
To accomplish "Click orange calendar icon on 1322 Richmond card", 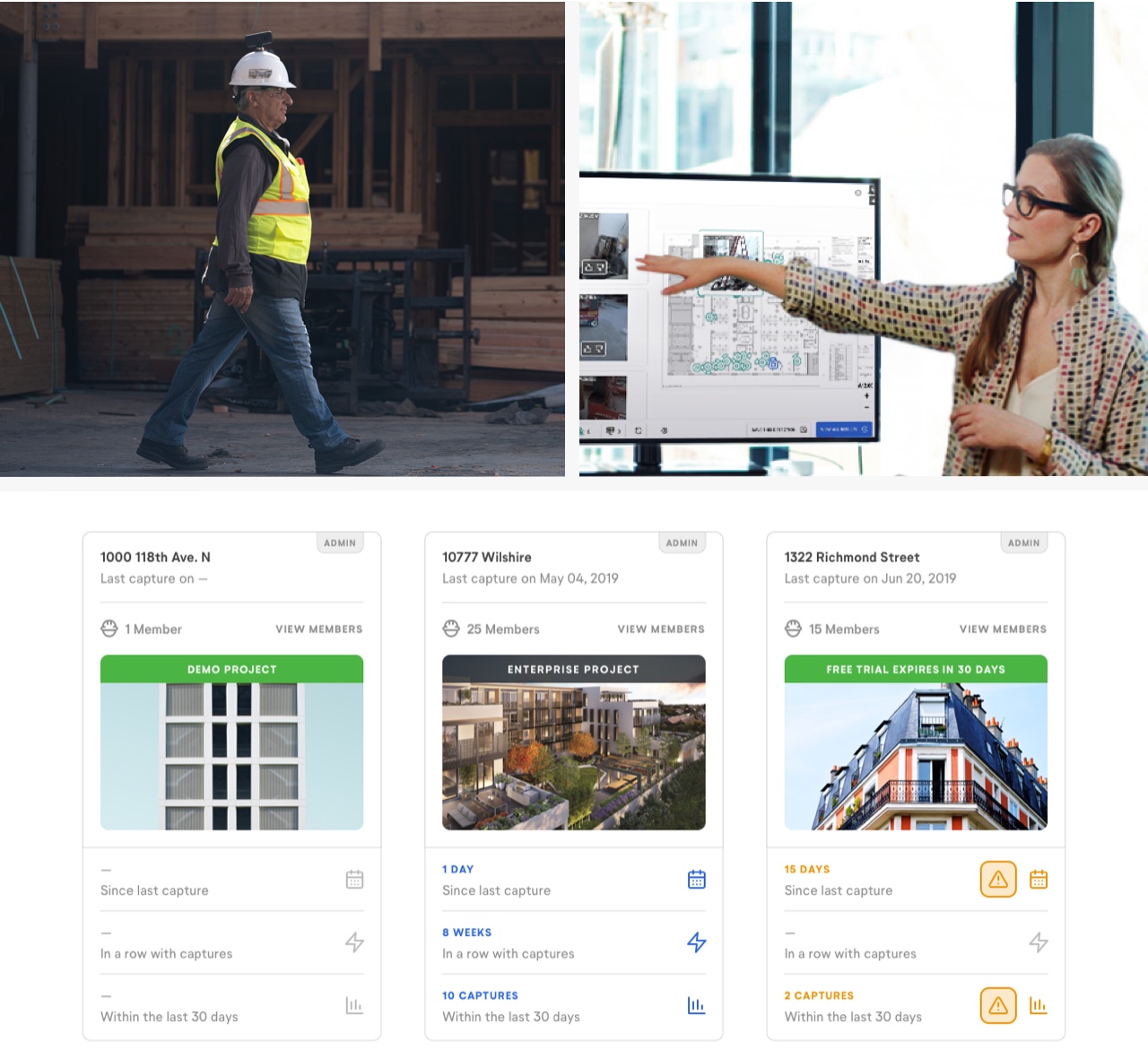I will [1038, 880].
